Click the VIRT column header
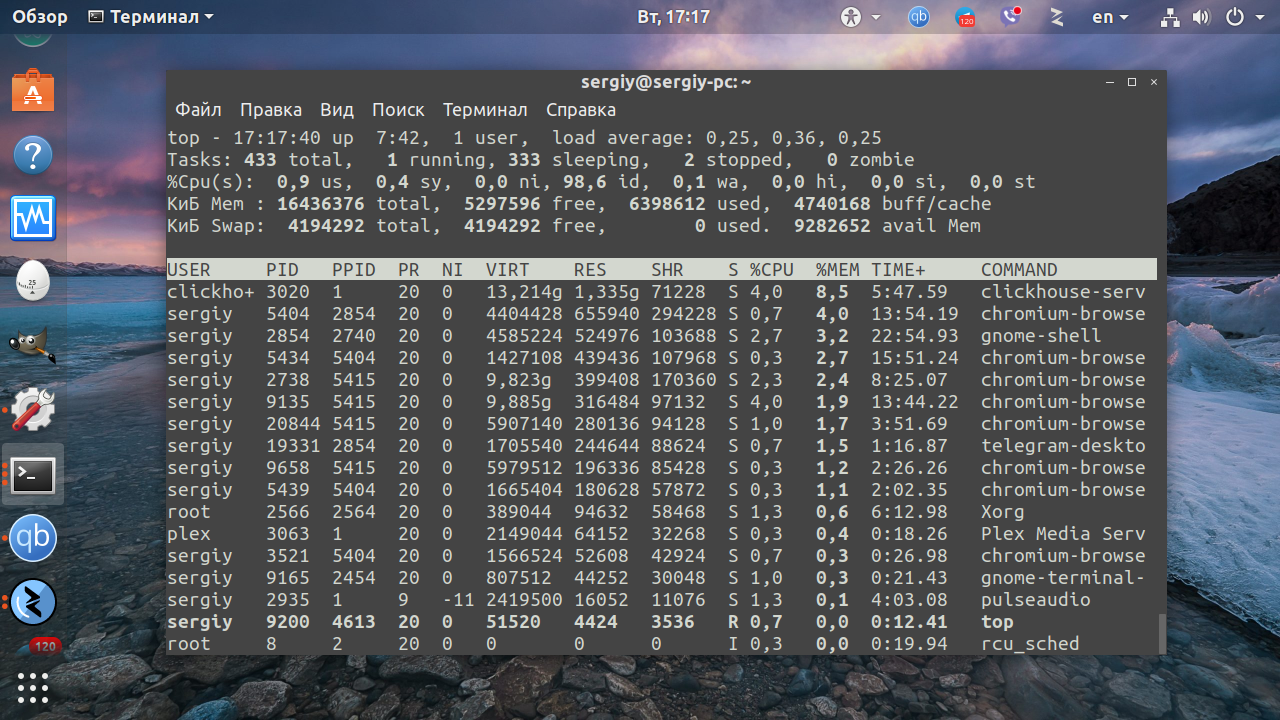The height and width of the screenshot is (720, 1280). (x=508, y=270)
